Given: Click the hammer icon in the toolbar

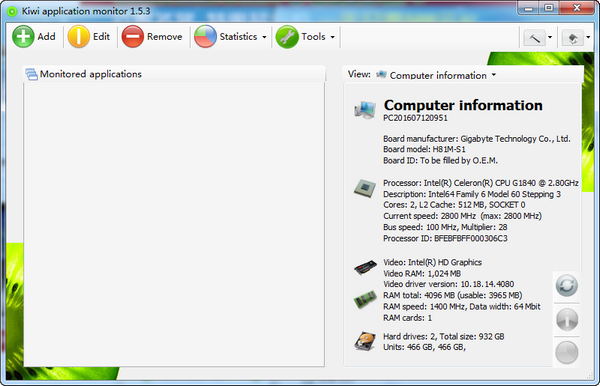Looking at the screenshot, I should pos(535,37).
